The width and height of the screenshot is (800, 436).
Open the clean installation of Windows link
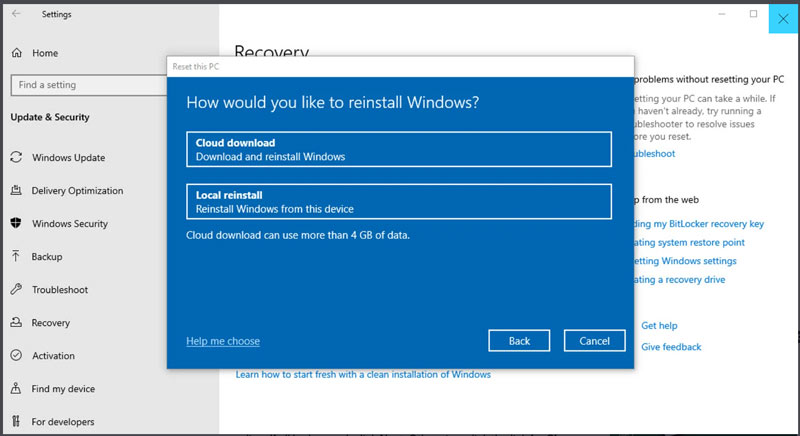click(x=363, y=374)
